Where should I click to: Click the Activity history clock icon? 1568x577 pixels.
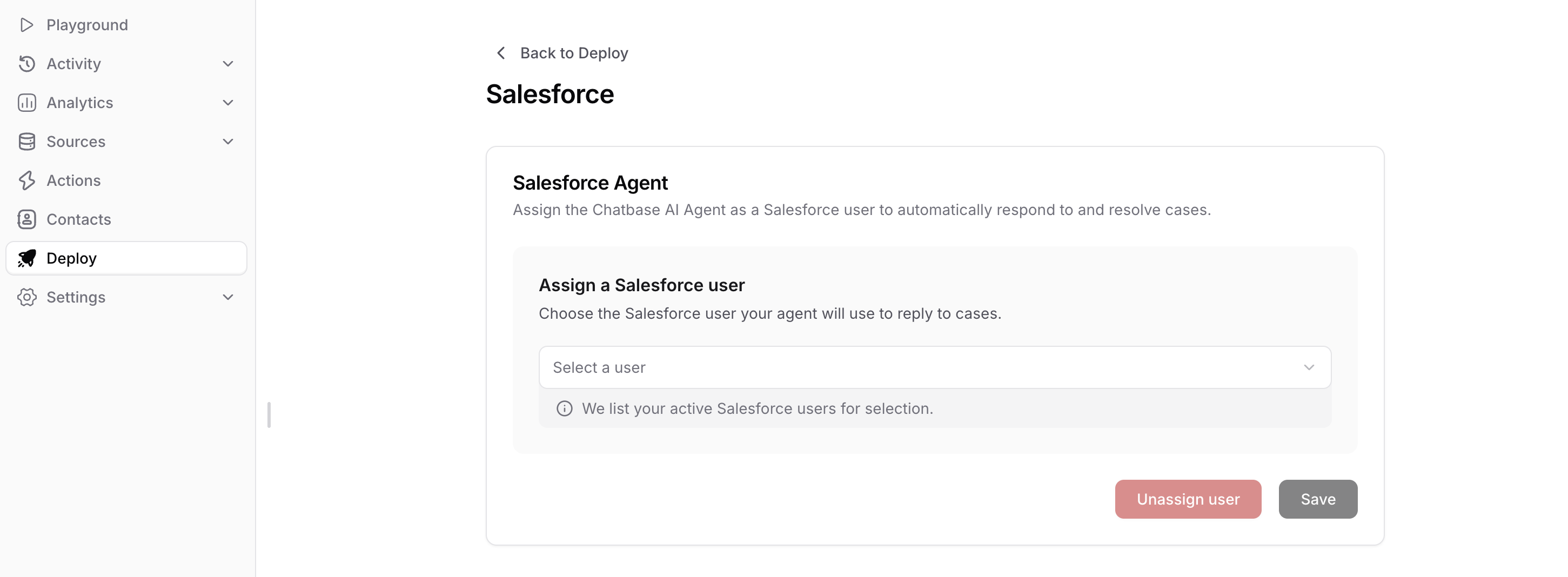(26, 64)
